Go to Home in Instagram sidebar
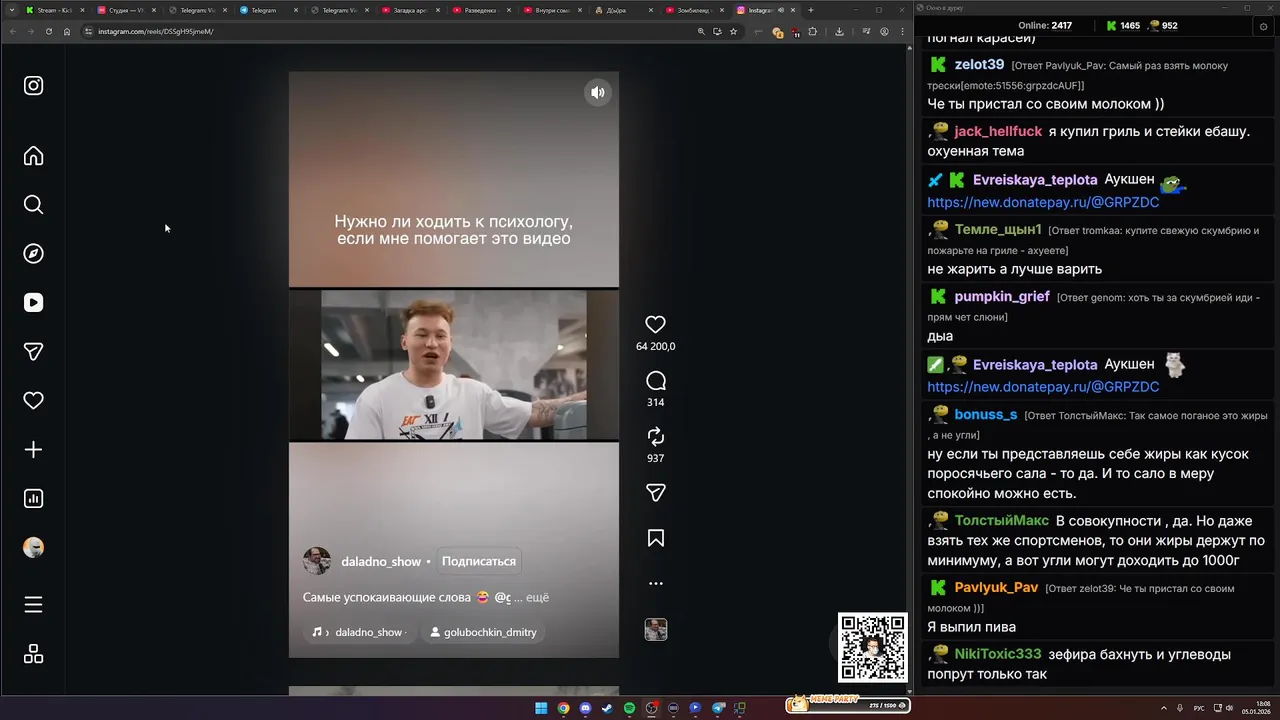The height and width of the screenshot is (720, 1280). click(x=33, y=155)
